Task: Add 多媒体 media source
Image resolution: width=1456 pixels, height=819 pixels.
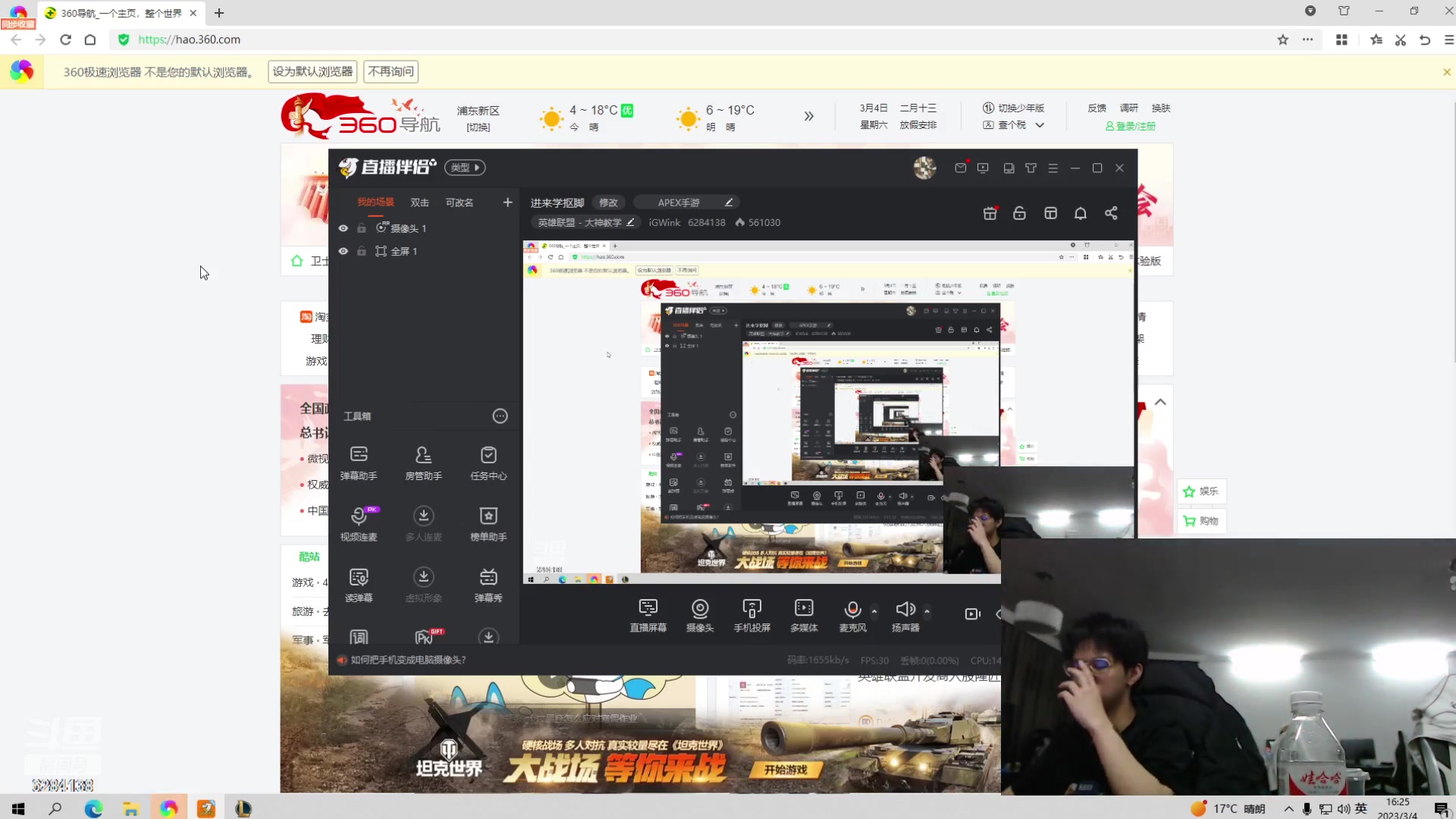Action: click(x=804, y=615)
